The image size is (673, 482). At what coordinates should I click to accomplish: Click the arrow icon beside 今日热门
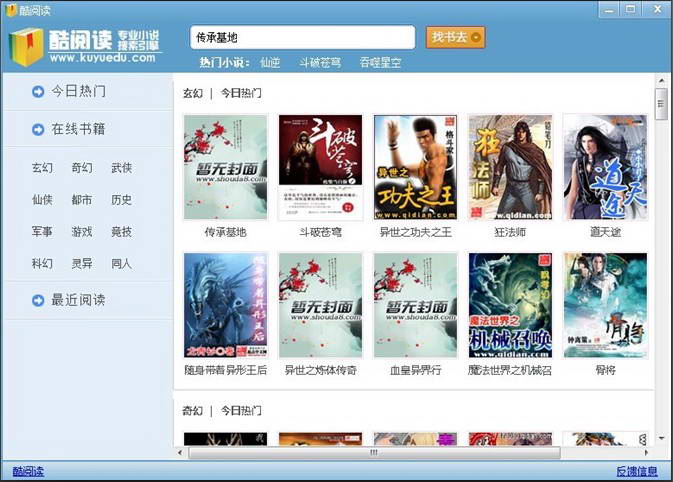(x=38, y=92)
